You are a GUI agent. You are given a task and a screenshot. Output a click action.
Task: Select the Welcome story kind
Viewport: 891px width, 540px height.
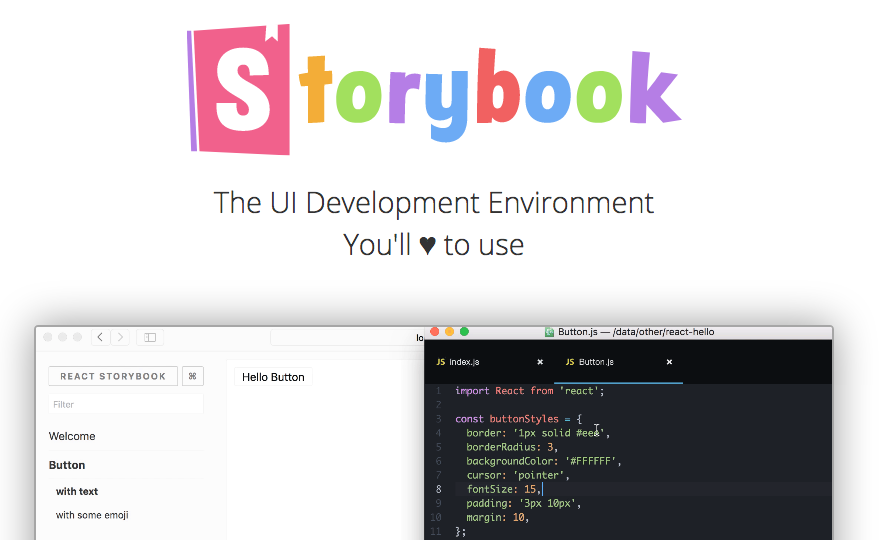click(x=72, y=436)
